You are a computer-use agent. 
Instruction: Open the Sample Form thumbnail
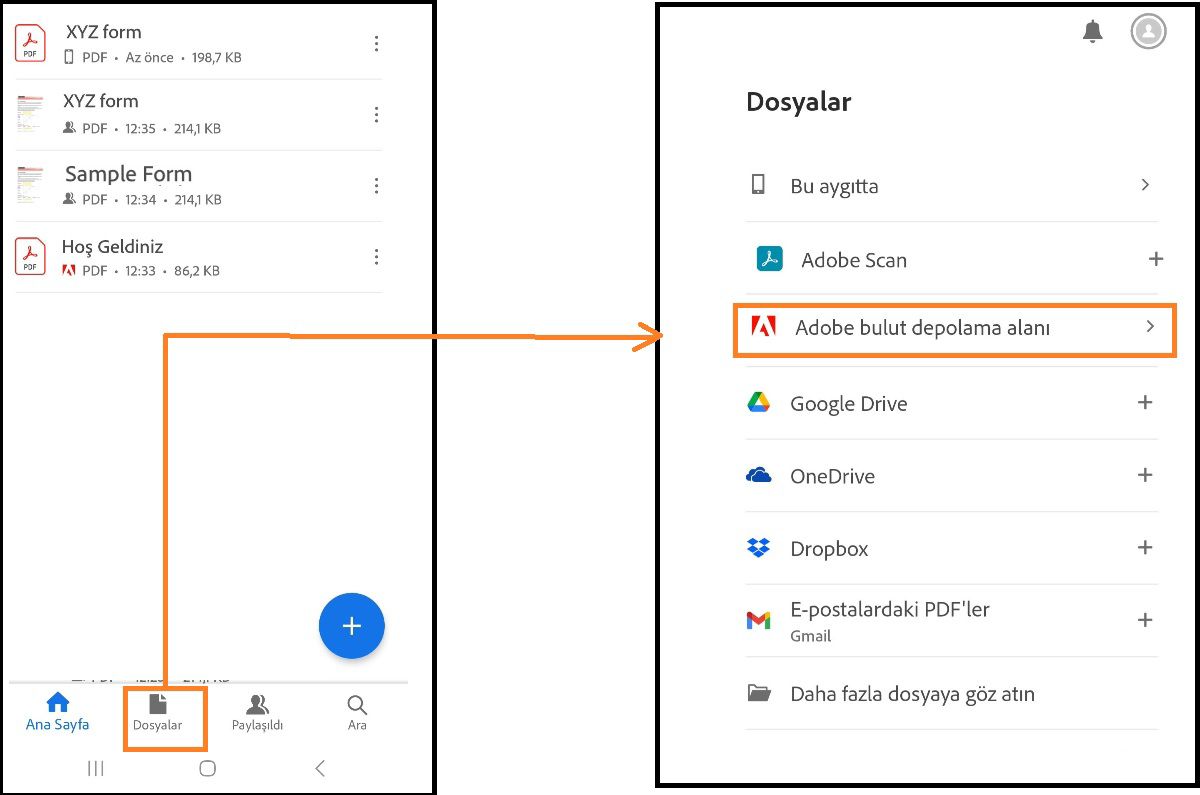pyautogui.click(x=30, y=185)
